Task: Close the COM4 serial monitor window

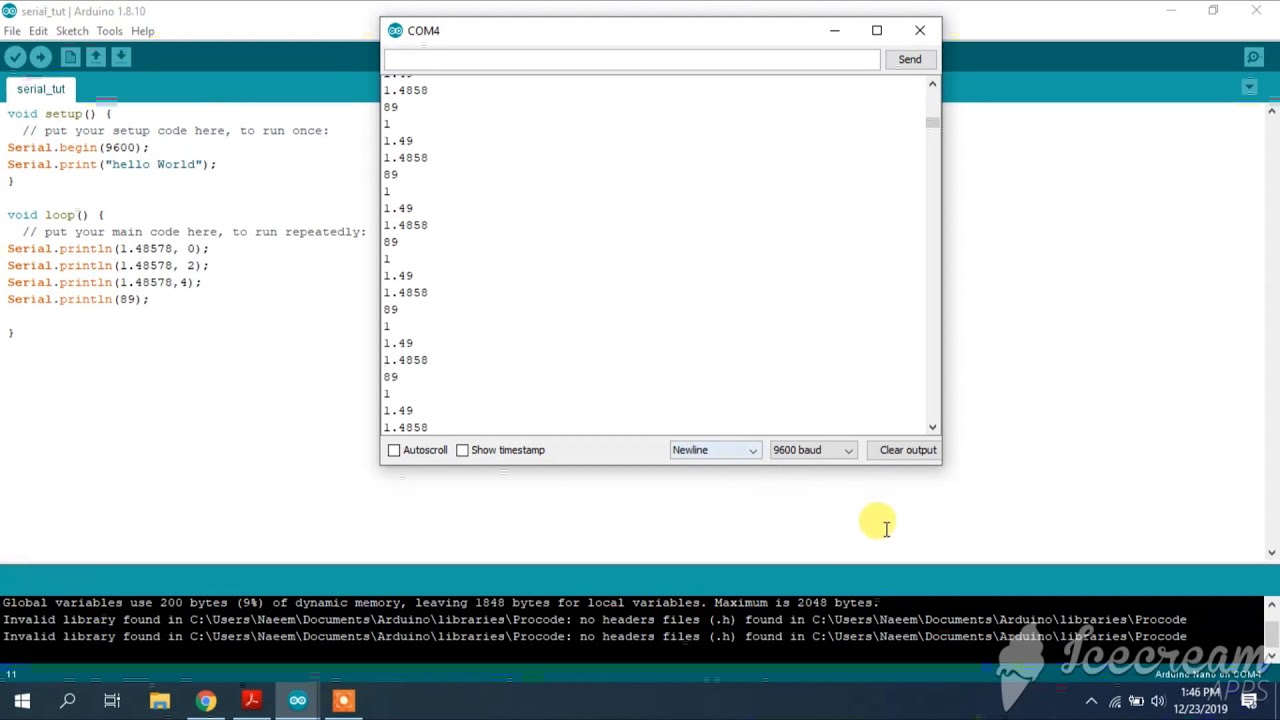Action: point(920,30)
